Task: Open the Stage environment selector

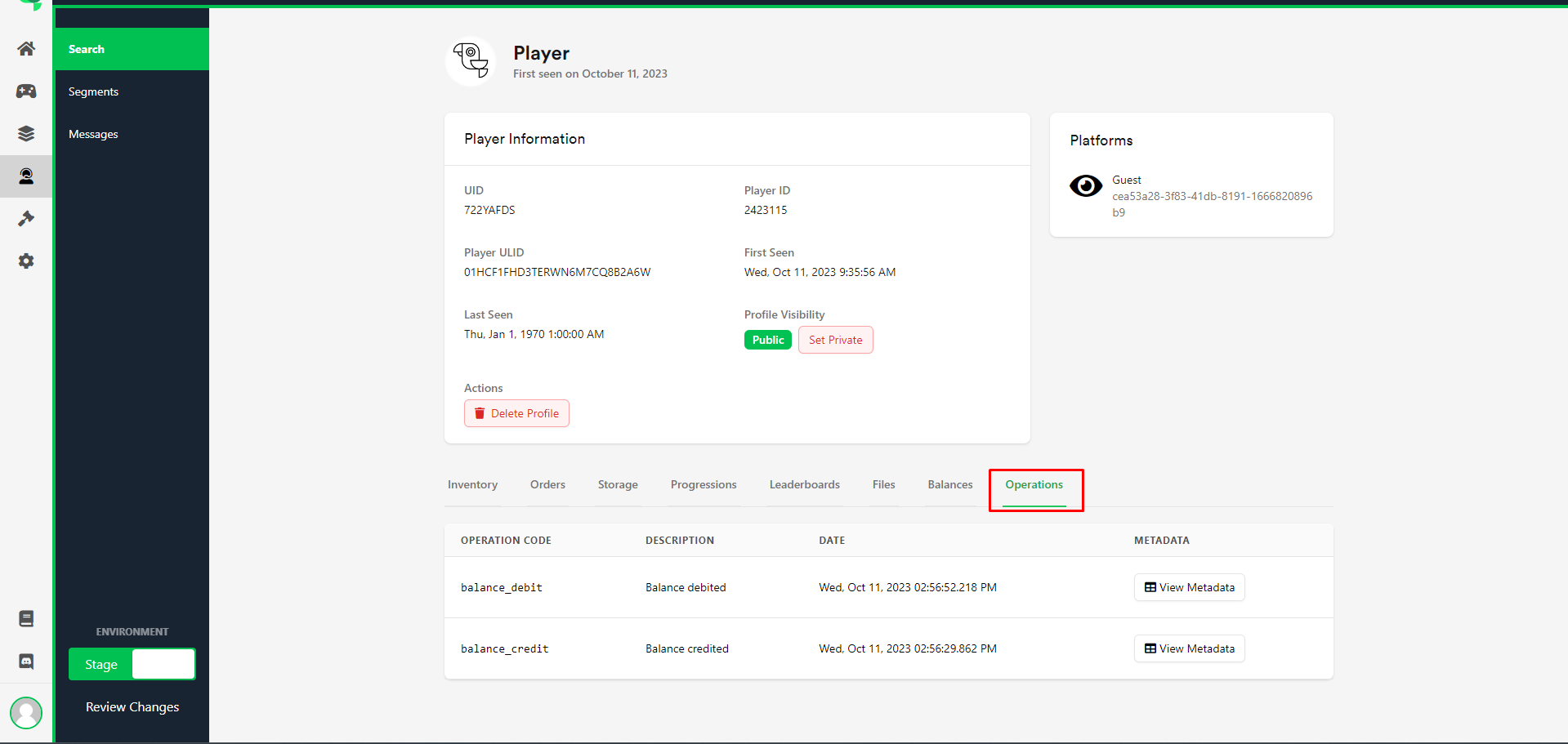Action: [132, 664]
